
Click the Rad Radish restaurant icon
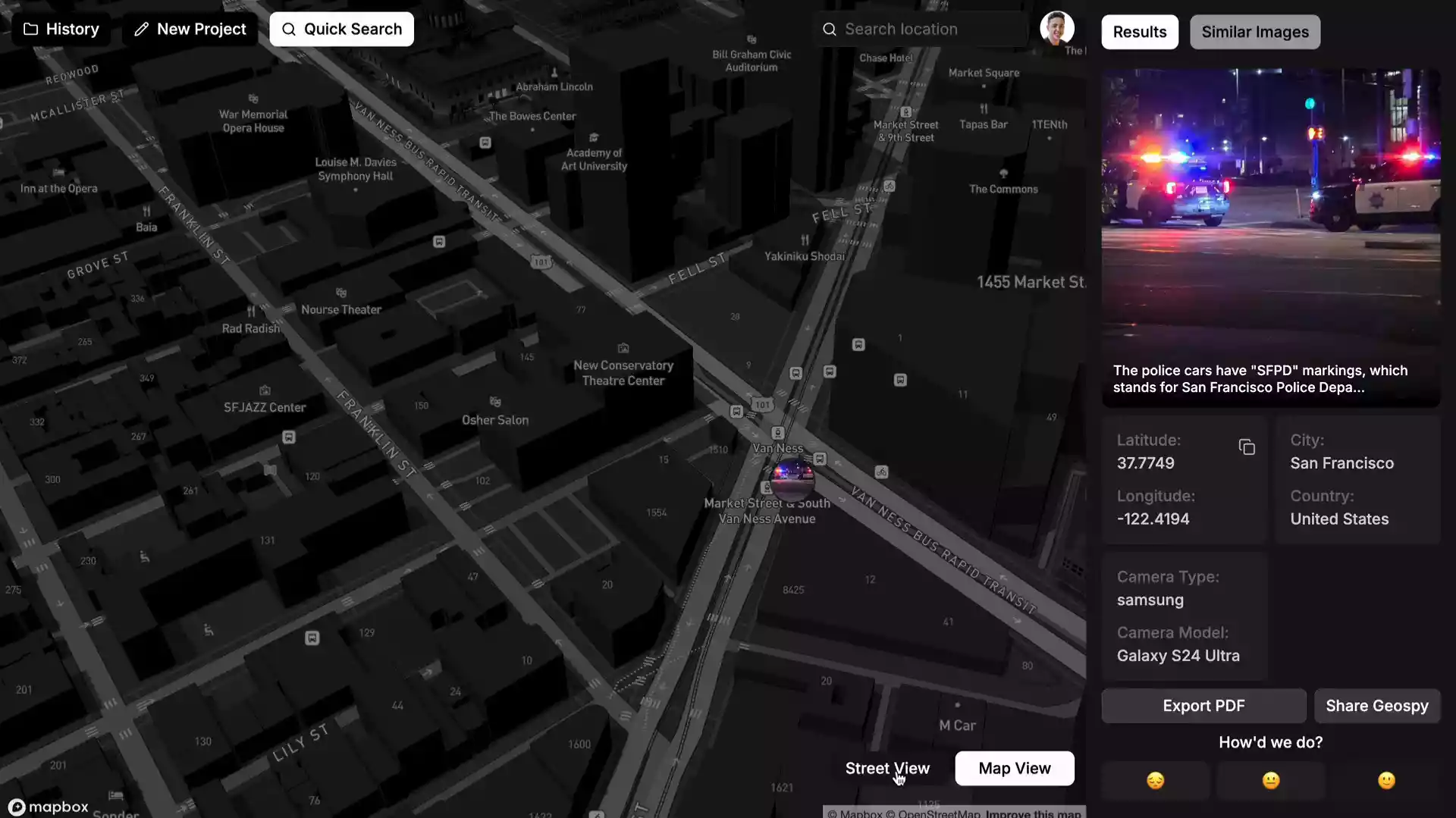251,312
